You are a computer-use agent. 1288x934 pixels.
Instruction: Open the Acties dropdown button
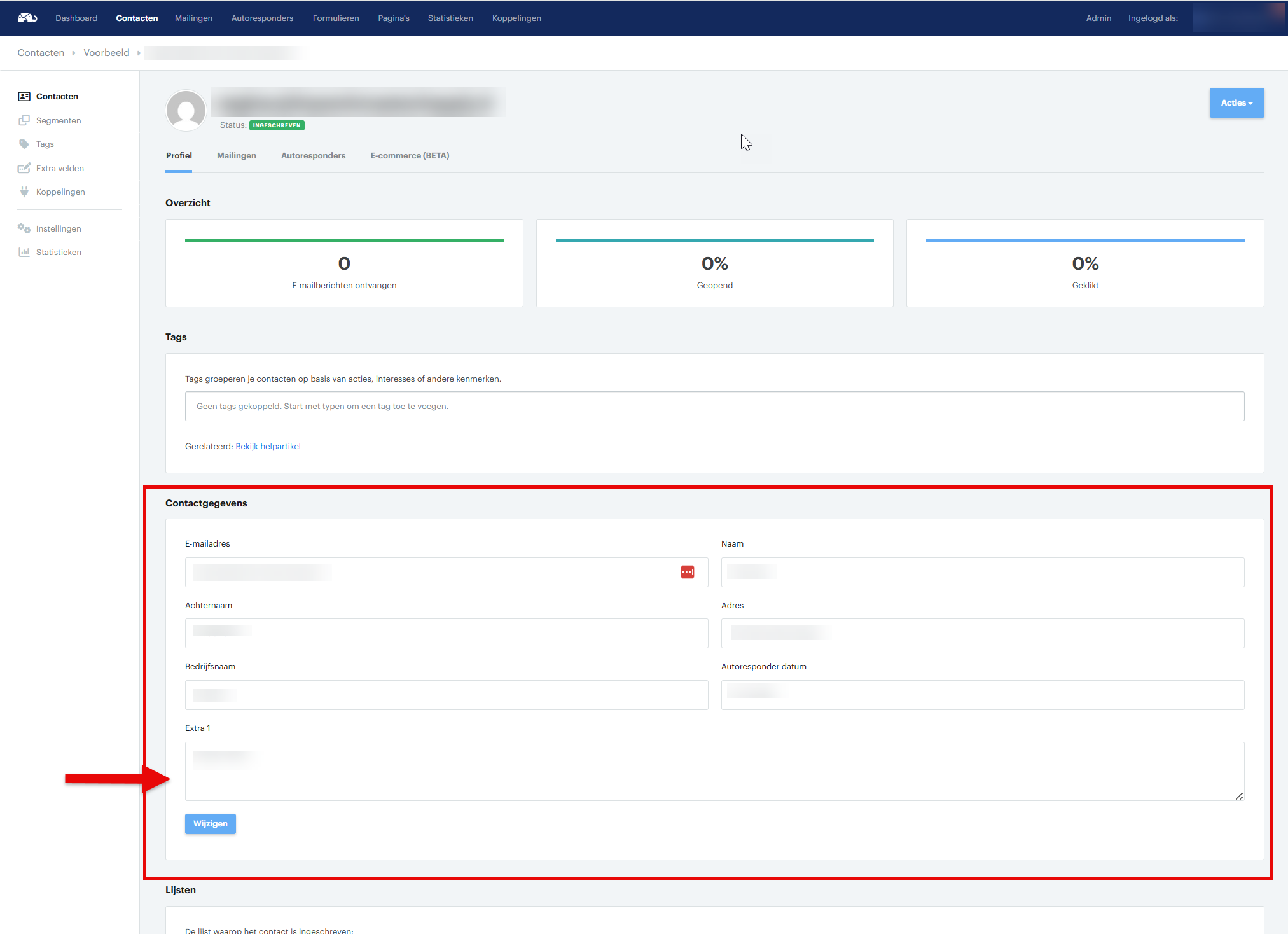point(1236,103)
